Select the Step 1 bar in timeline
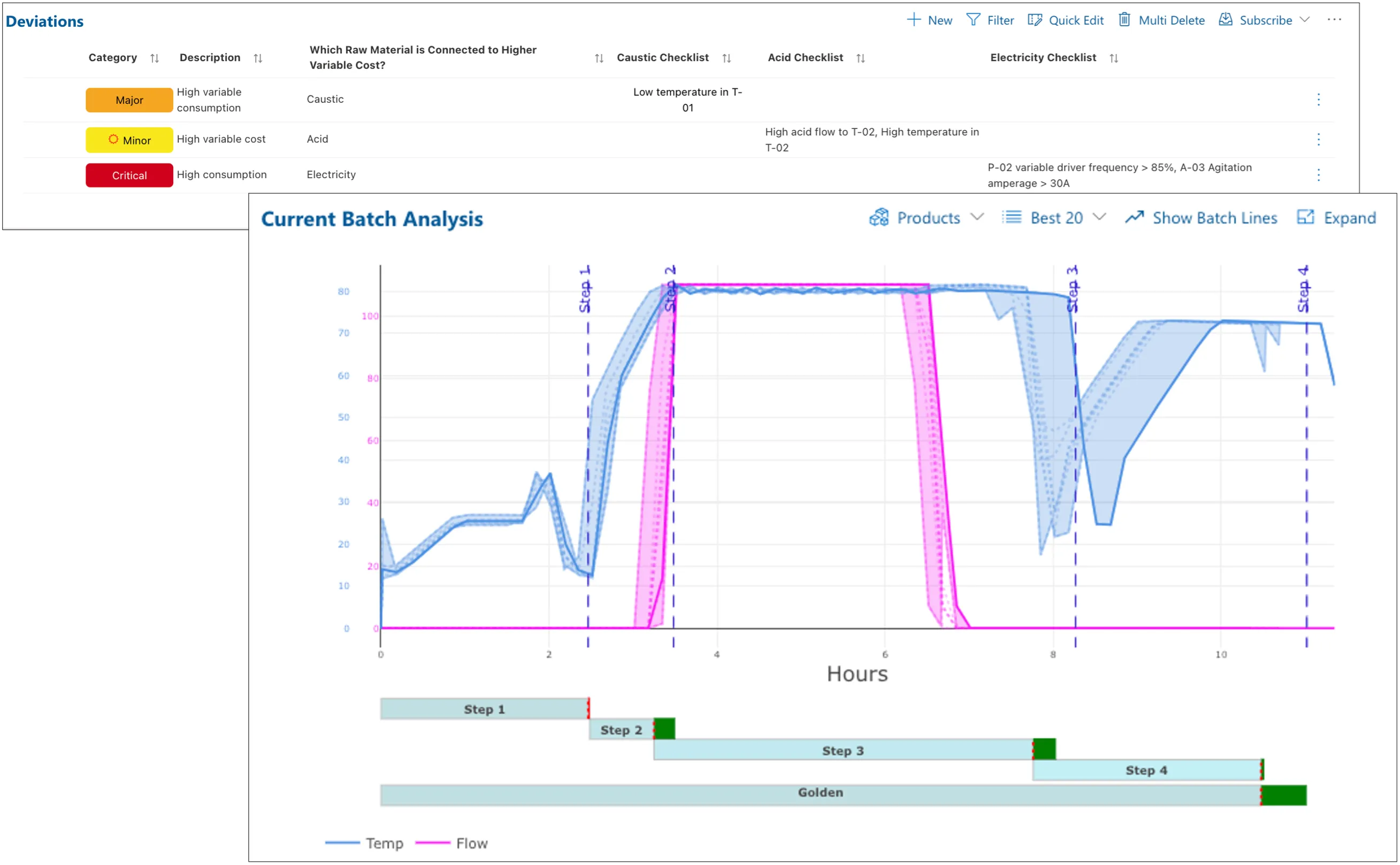The height and width of the screenshot is (865, 1400). click(484, 709)
